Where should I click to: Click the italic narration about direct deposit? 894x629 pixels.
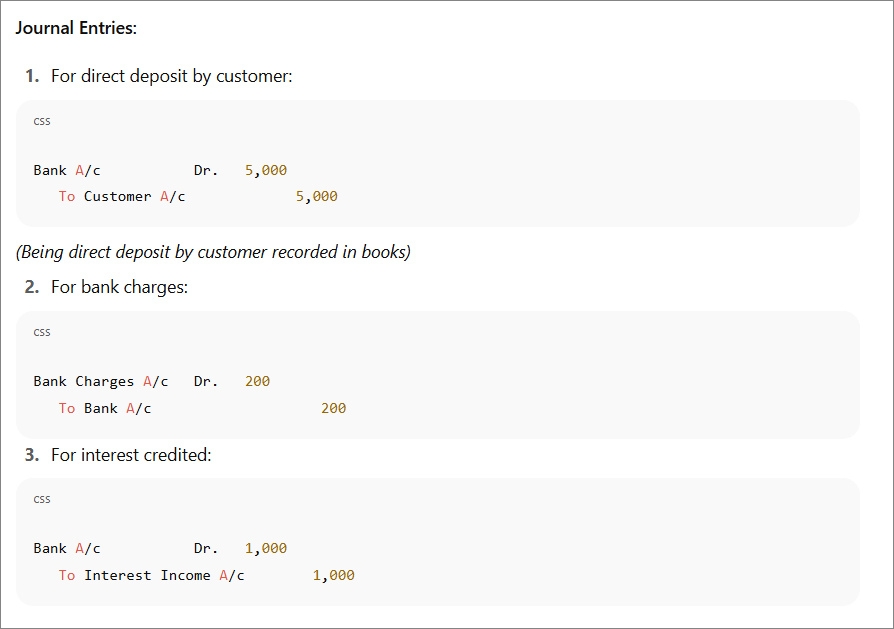click(x=213, y=252)
